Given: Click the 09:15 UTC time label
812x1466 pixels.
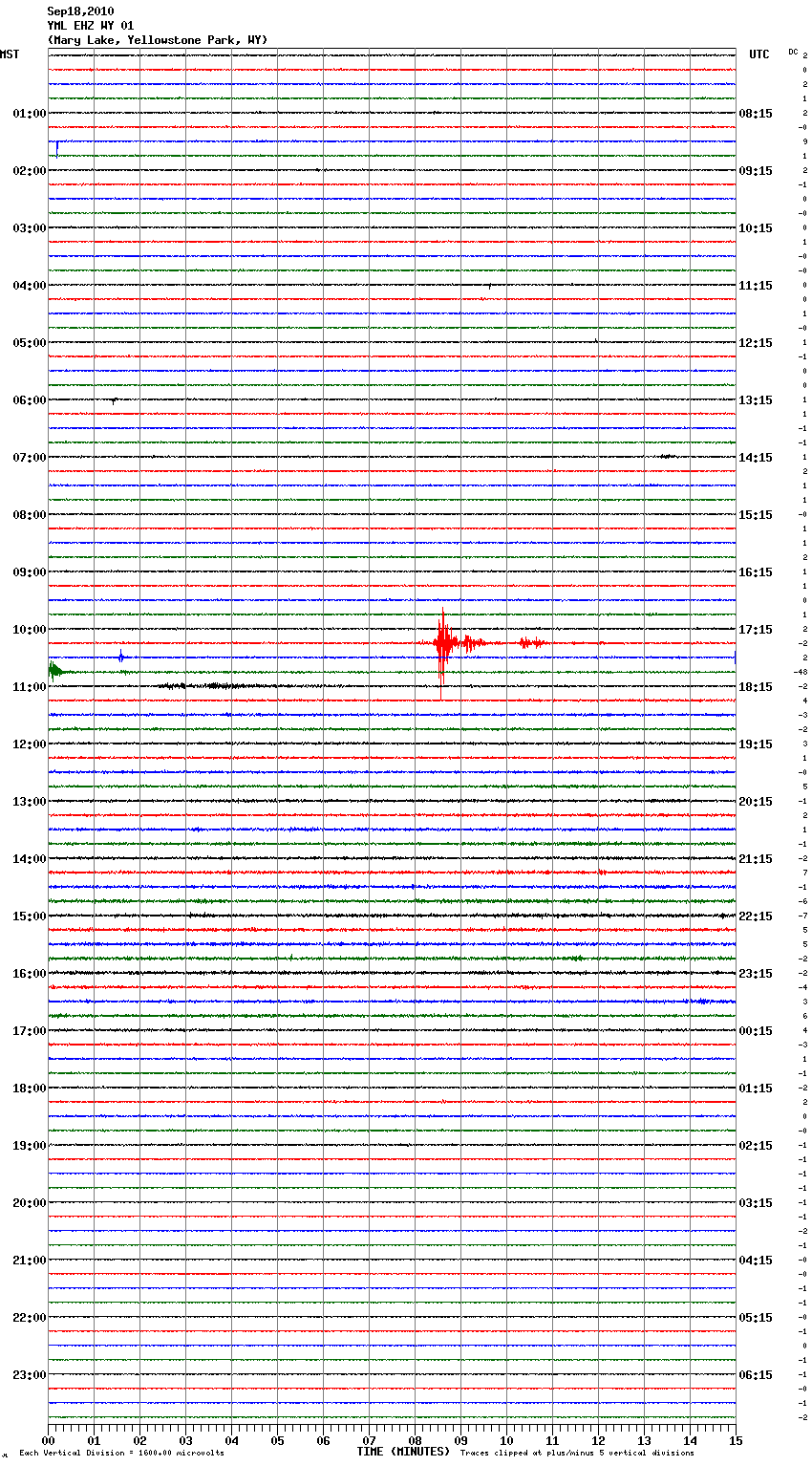Looking at the screenshot, I should 756,171.
